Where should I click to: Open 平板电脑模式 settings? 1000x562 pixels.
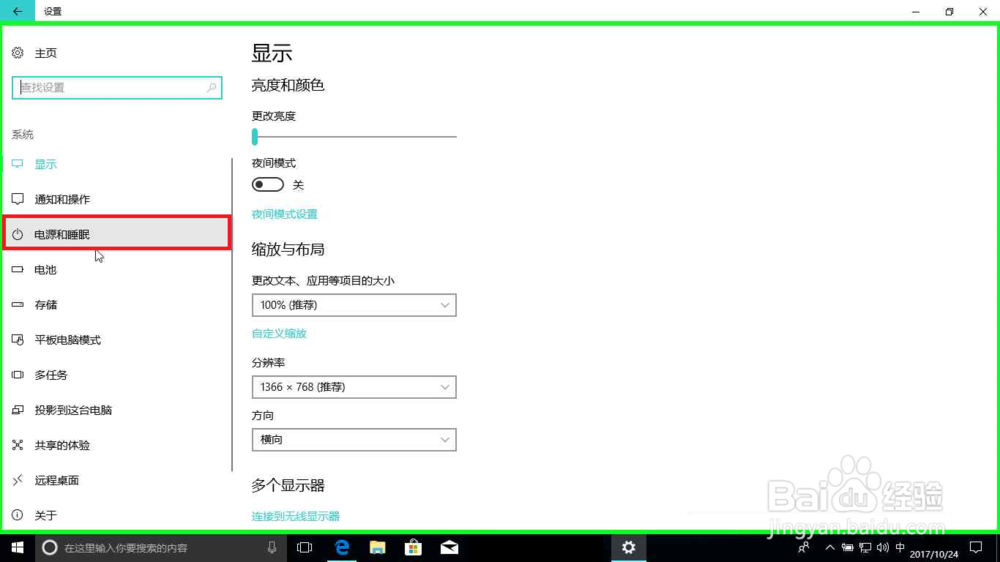point(68,339)
